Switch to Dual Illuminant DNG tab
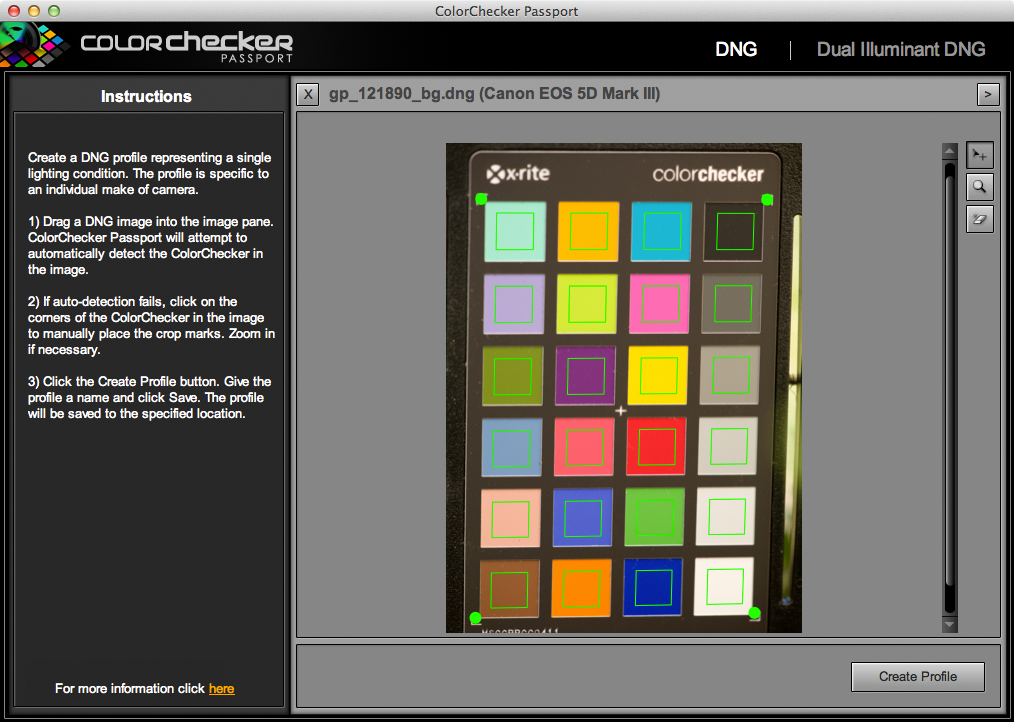1014x722 pixels. click(x=901, y=49)
